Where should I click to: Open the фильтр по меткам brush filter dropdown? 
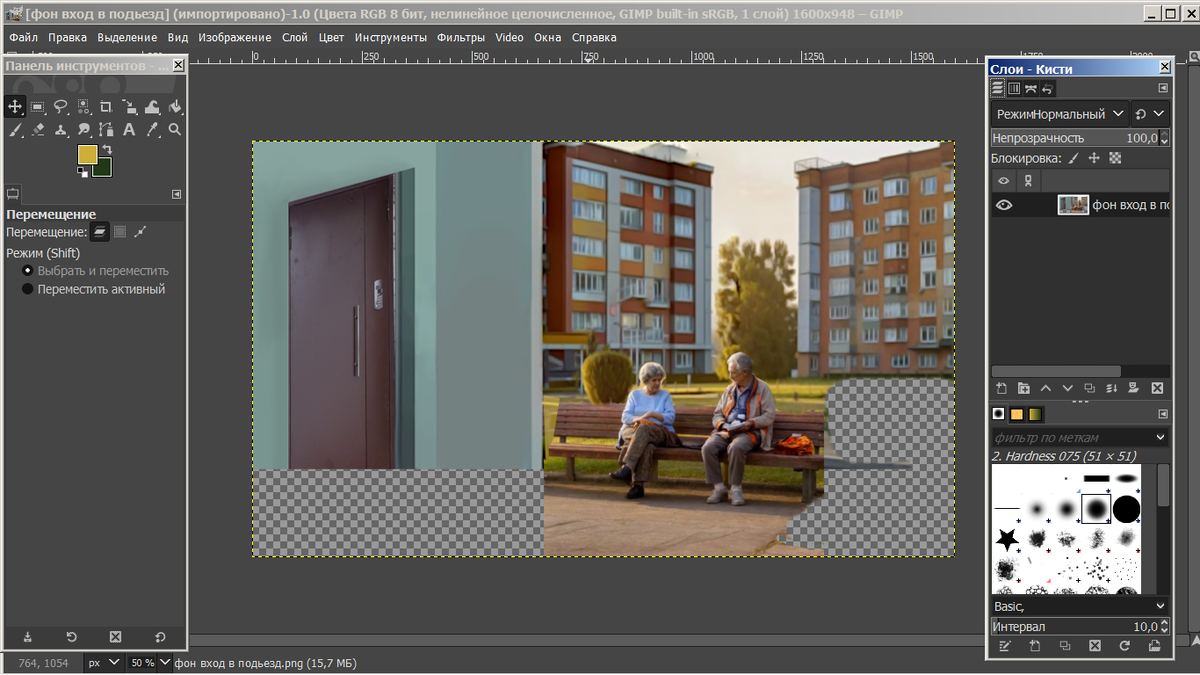(1080, 437)
